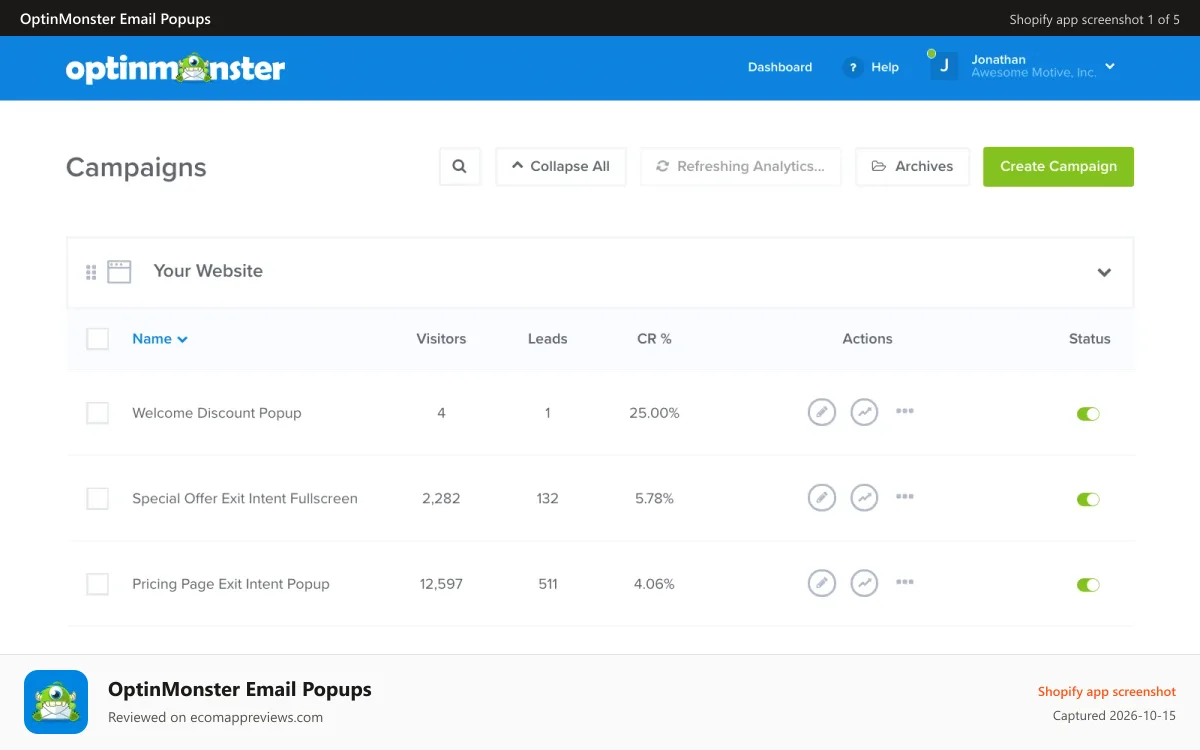The image size is (1200, 750).
Task: Click the 25.00% conversion rate value
Action: (654, 413)
